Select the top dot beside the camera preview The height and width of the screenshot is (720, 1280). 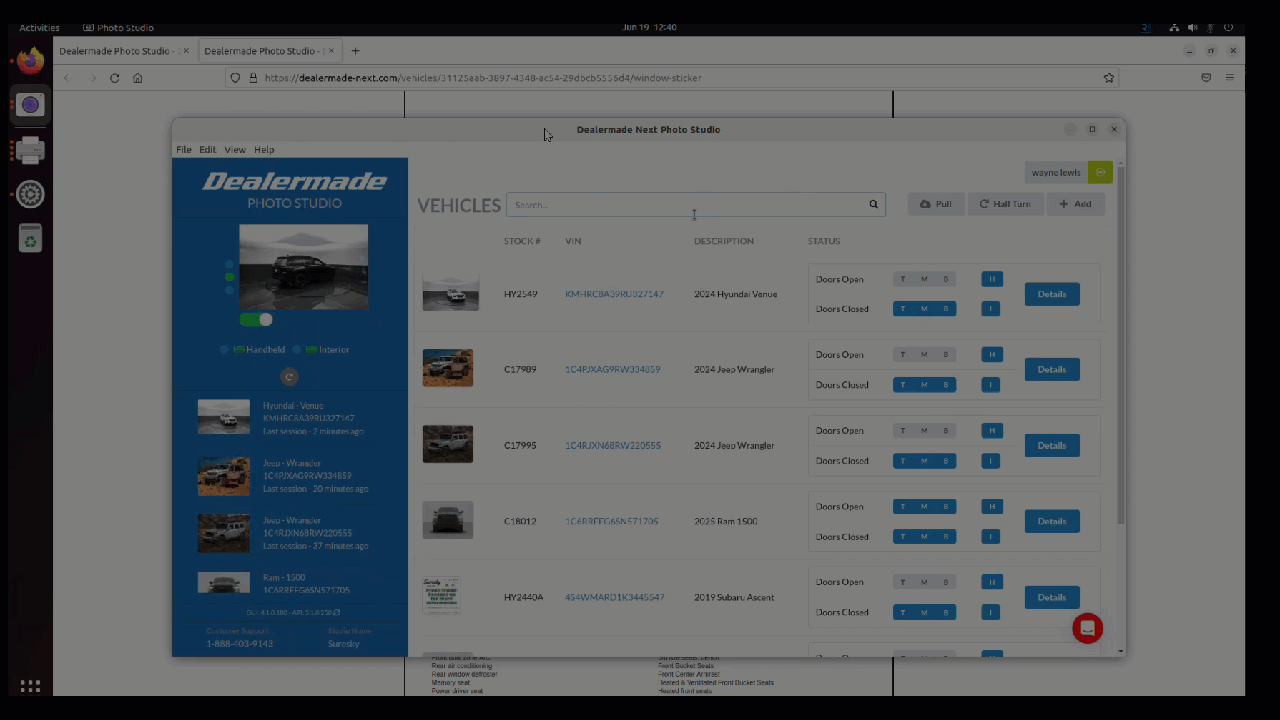[229, 265]
